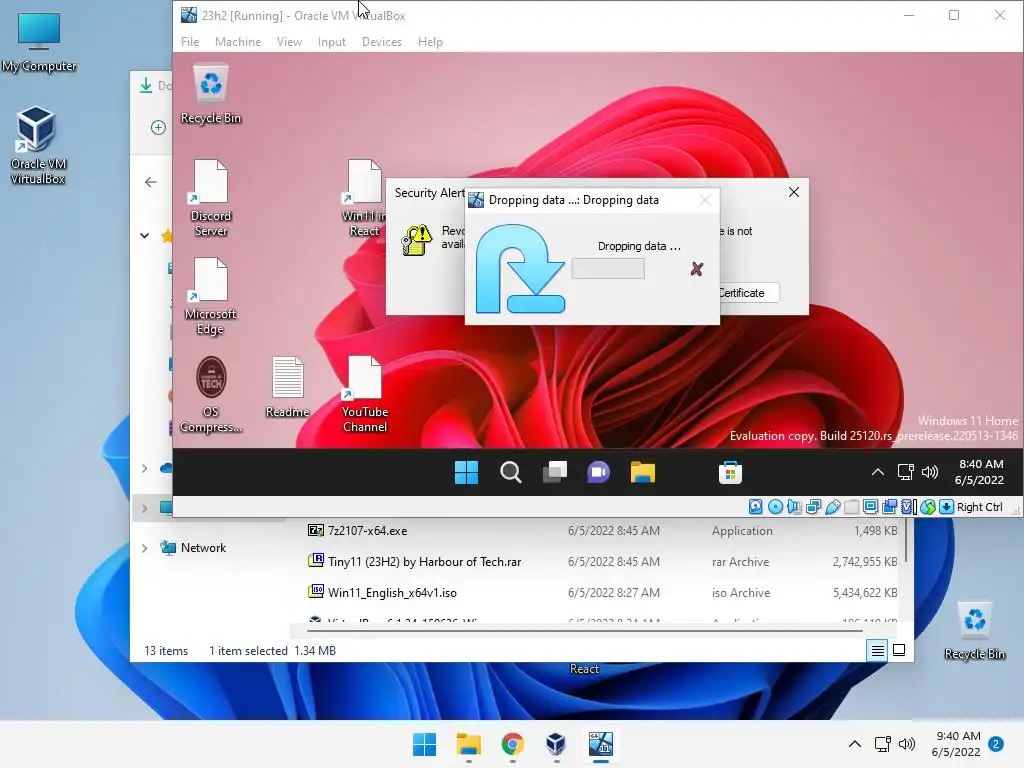Open the VM clock showing 8:40 AM
1024x768 pixels.
(980, 472)
